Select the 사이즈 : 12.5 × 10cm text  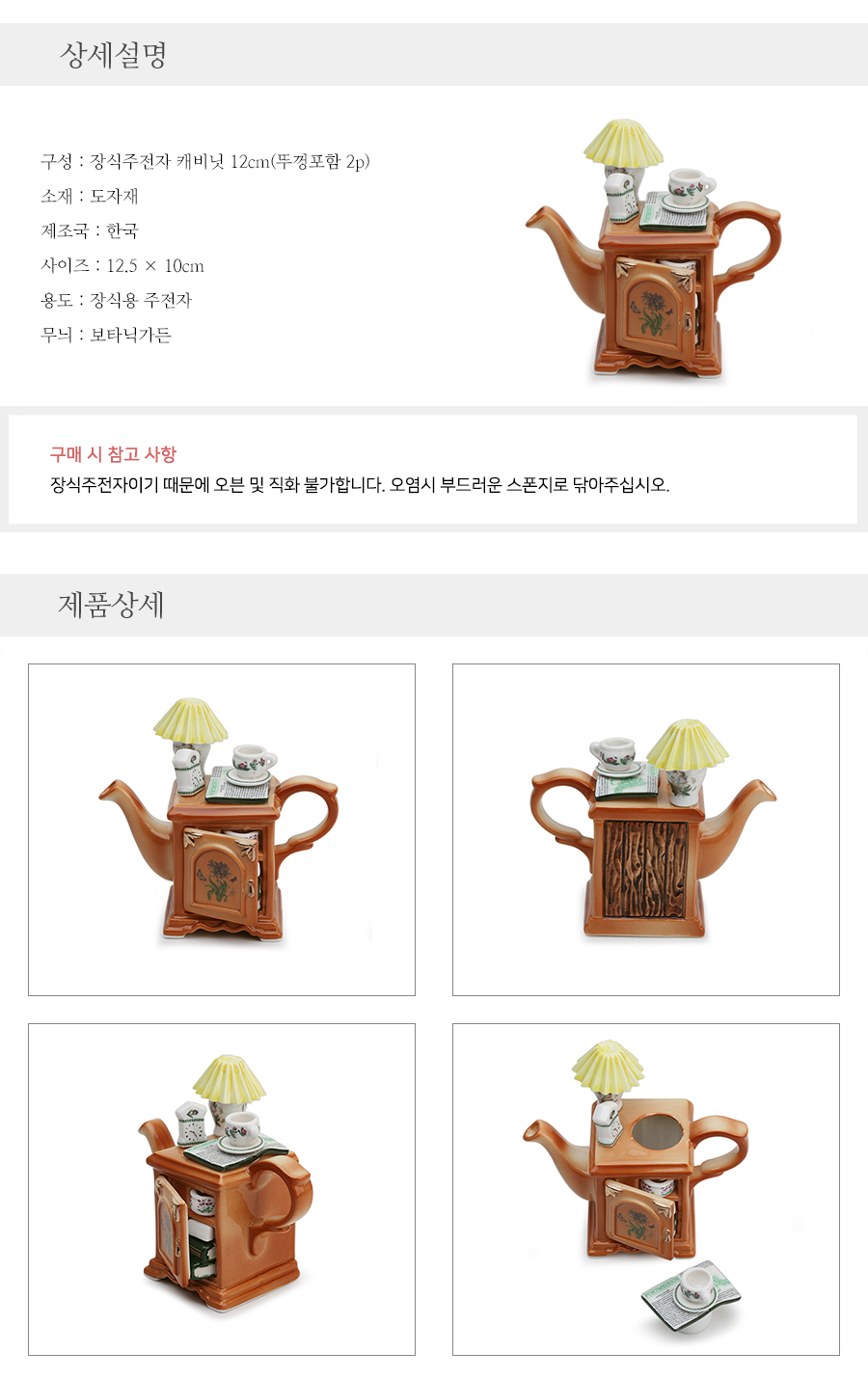click(122, 265)
